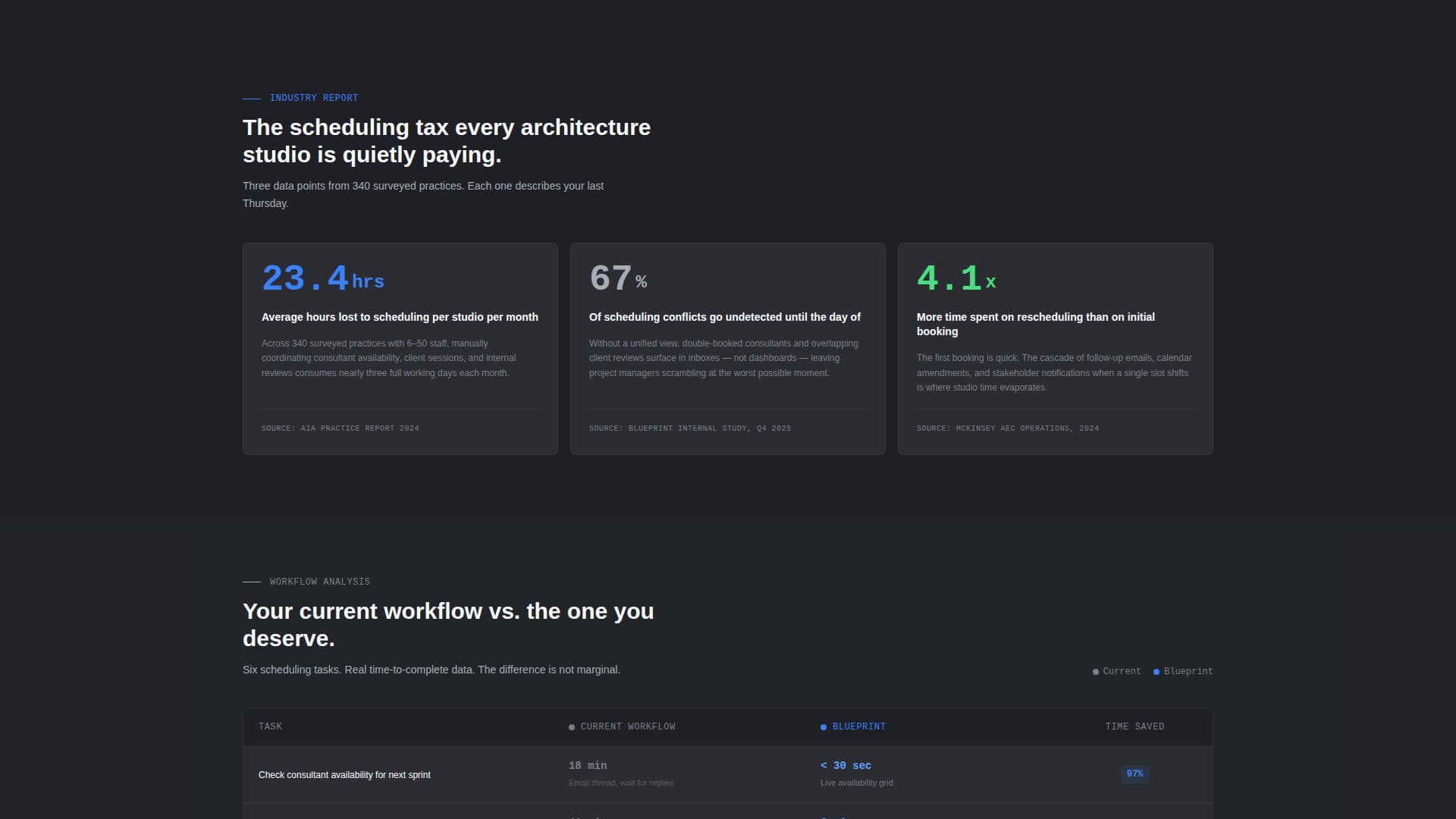Click the WORKFLOW ANALYSIS section label
Screen dimensions: 1456x819
coord(320,582)
